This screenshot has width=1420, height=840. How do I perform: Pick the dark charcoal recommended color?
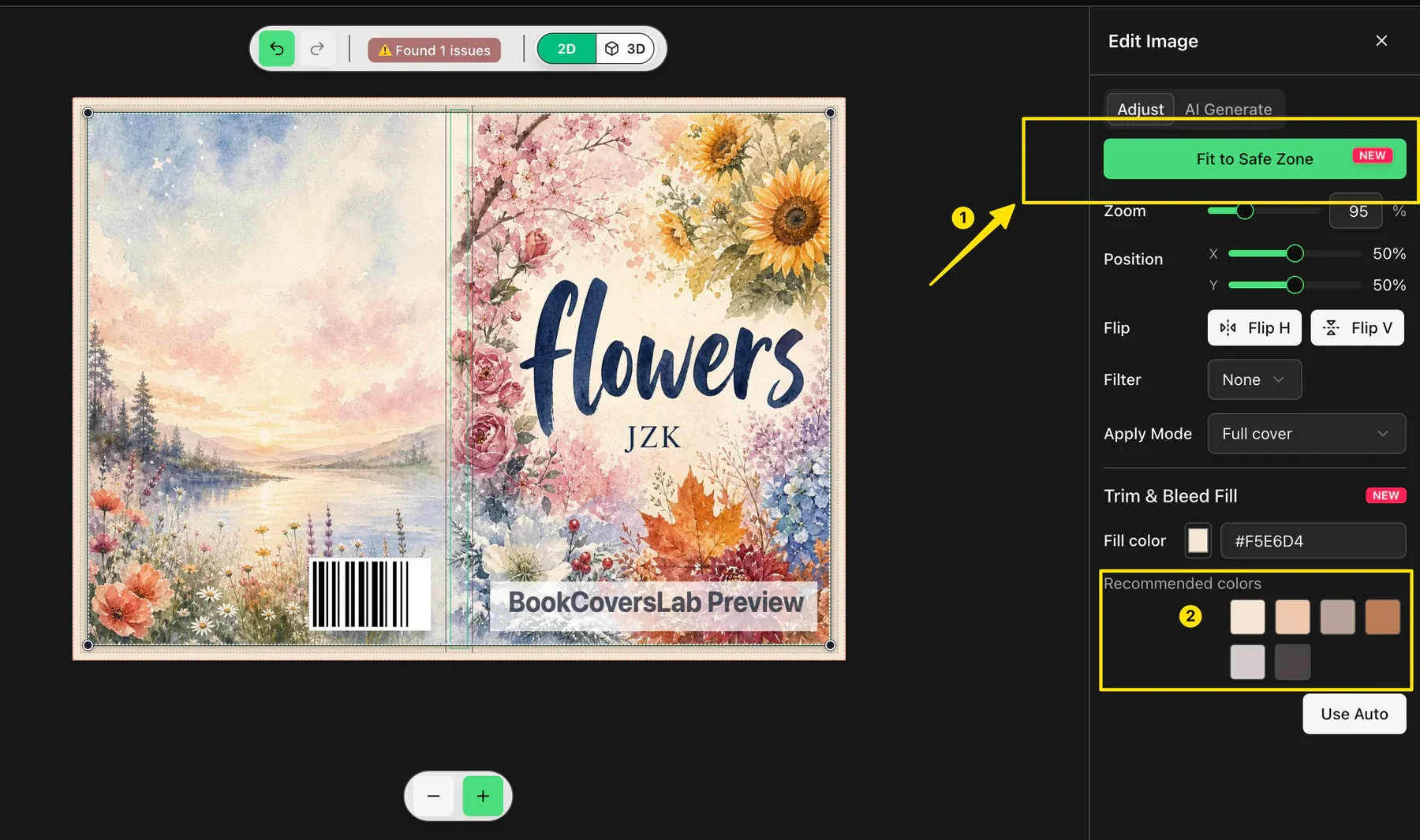1292,662
